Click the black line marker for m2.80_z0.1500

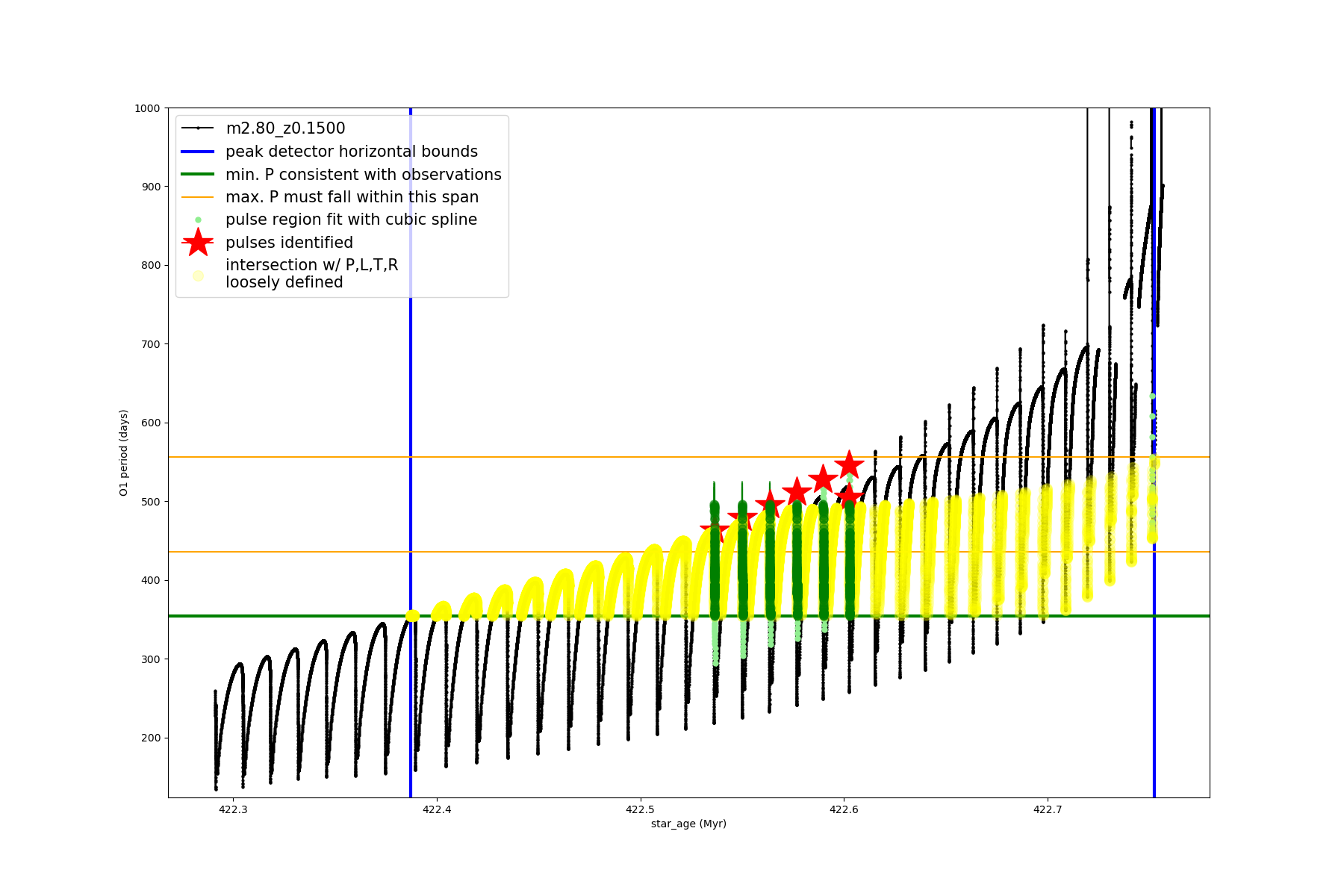click(x=198, y=128)
